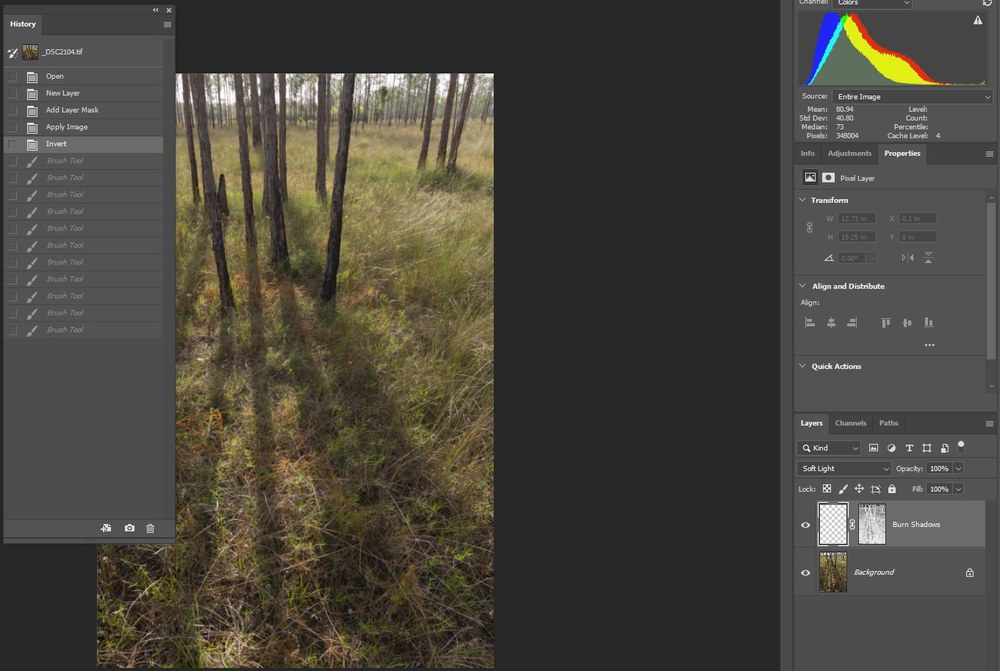Lock image pixels with brush icon
This screenshot has height=671, width=1000.
click(x=843, y=489)
